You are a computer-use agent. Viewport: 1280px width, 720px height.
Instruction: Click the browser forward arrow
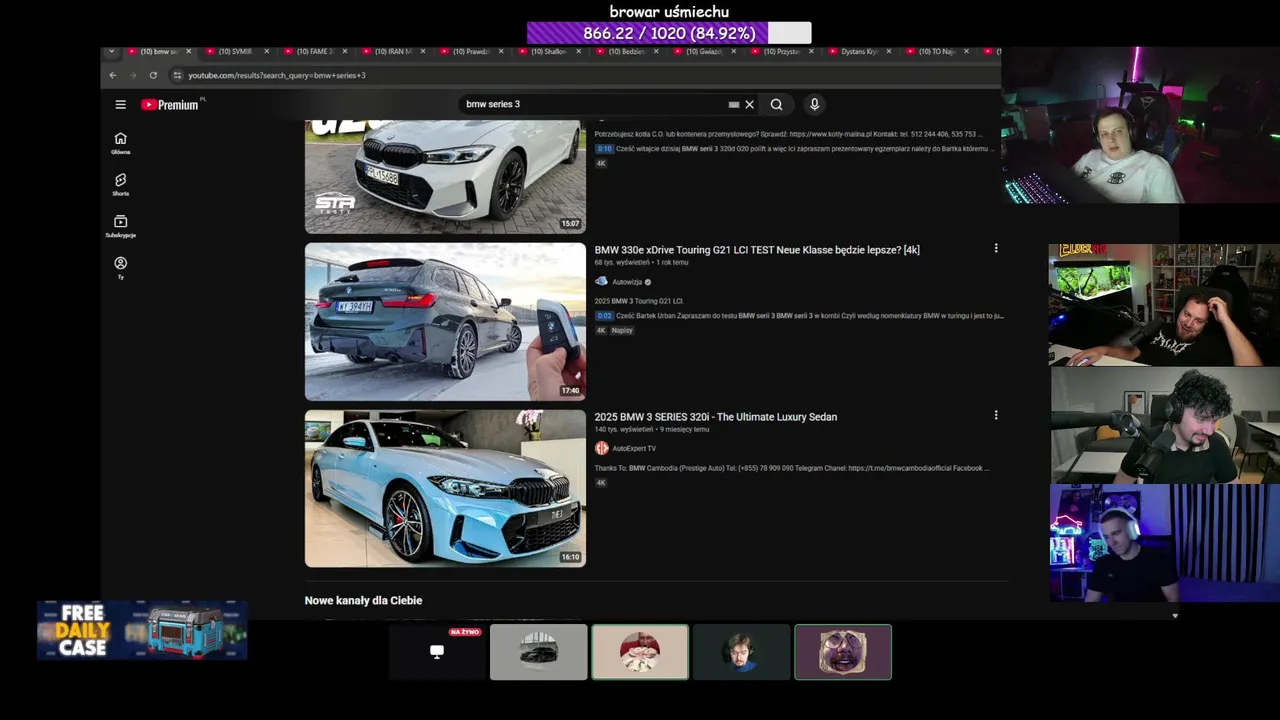133,75
